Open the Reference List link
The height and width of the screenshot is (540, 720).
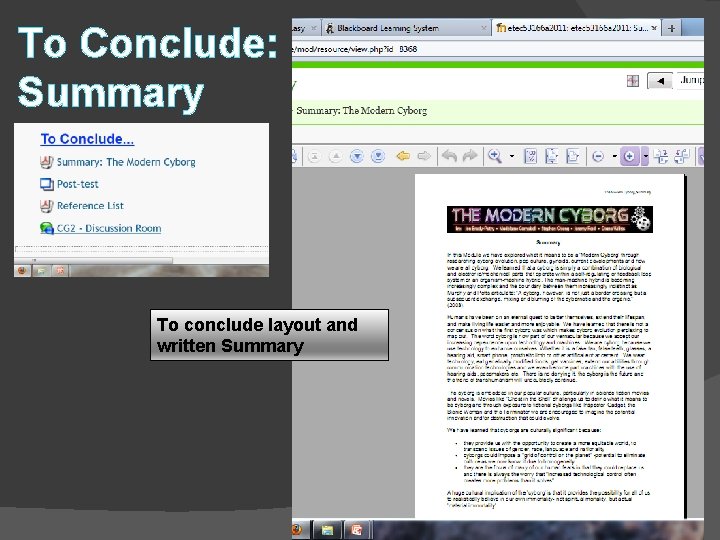tap(90, 206)
